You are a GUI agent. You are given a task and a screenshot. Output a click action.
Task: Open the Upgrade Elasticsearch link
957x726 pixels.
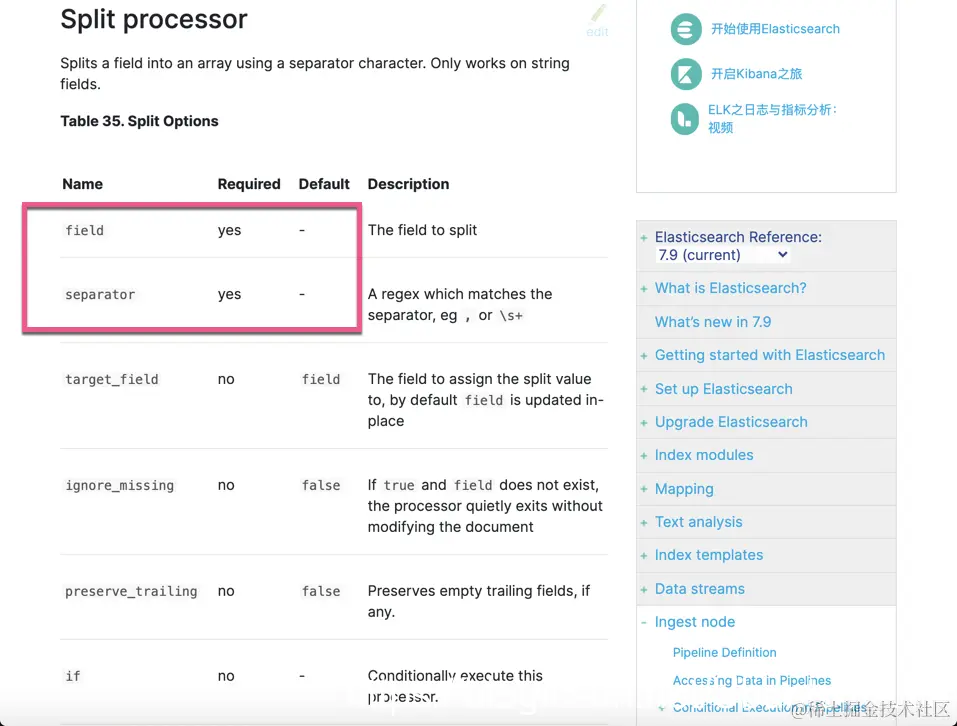coord(731,422)
